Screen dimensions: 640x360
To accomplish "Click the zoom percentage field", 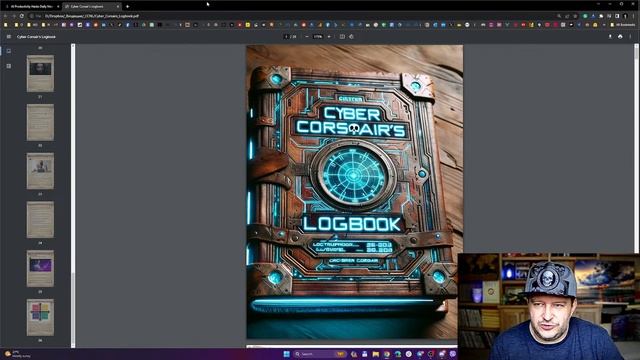I will 318,37.
